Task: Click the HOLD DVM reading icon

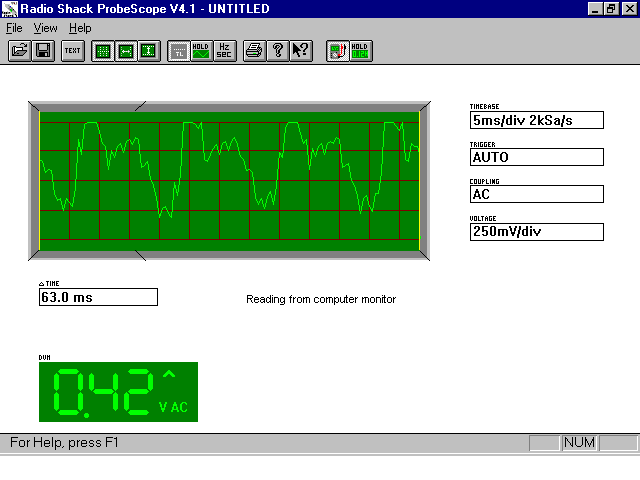Action: pos(361,51)
